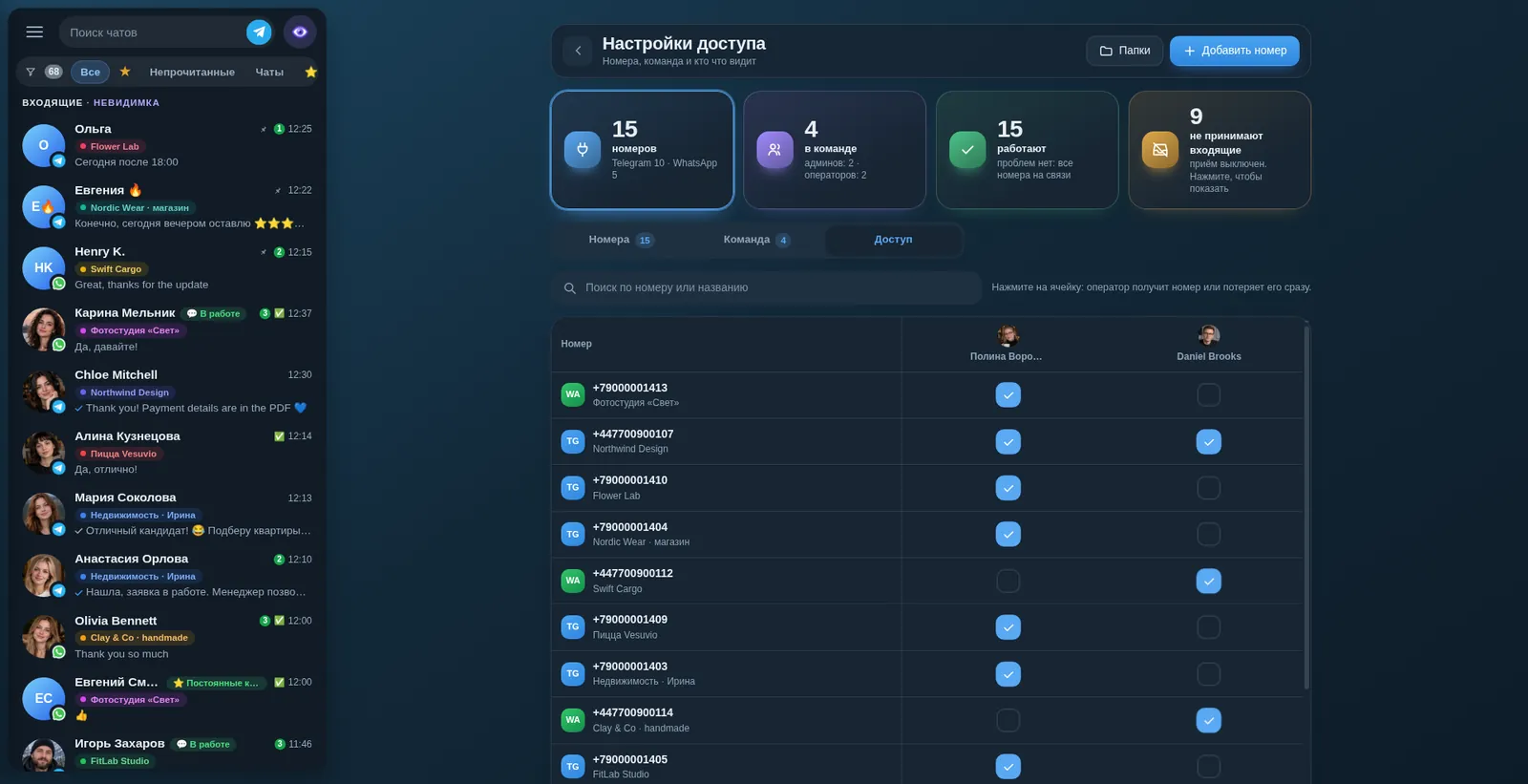Image resolution: width=1528 pixels, height=784 pixels.
Task: Click the search by number input field
Action: pyautogui.click(x=767, y=287)
